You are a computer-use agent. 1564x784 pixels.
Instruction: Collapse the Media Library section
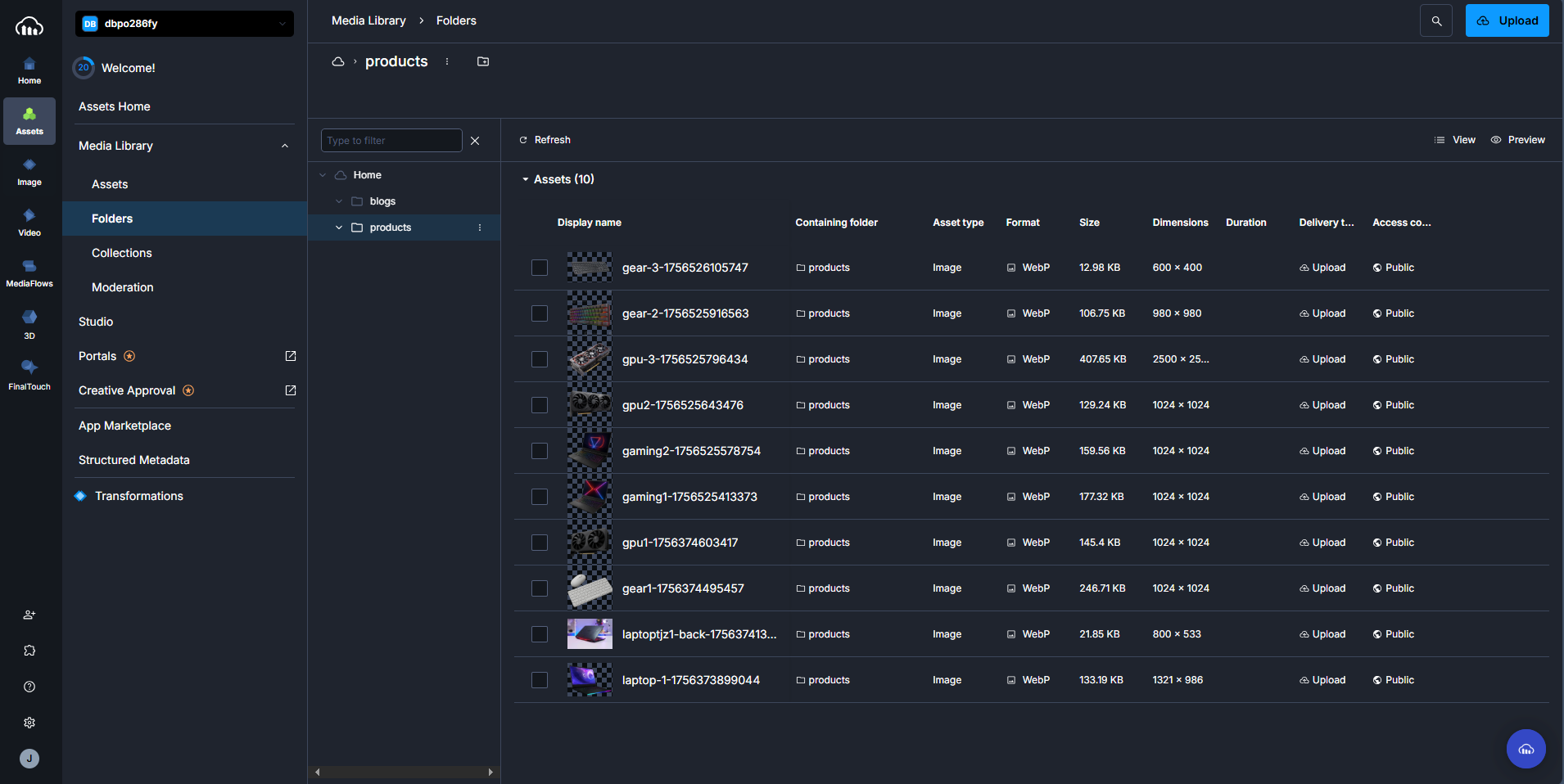[284, 146]
